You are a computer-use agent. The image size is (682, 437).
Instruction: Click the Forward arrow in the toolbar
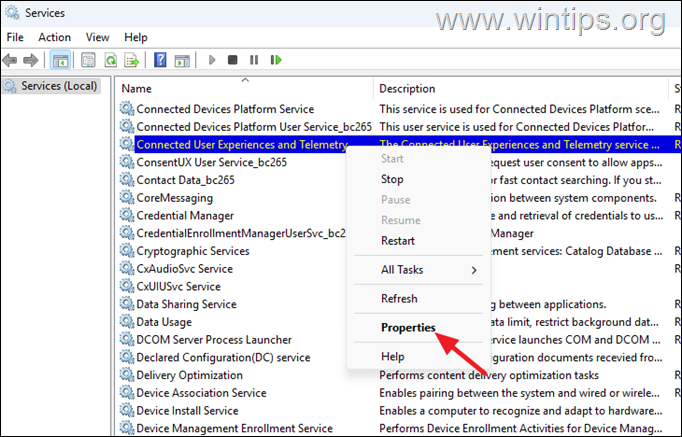tap(31, 60)
